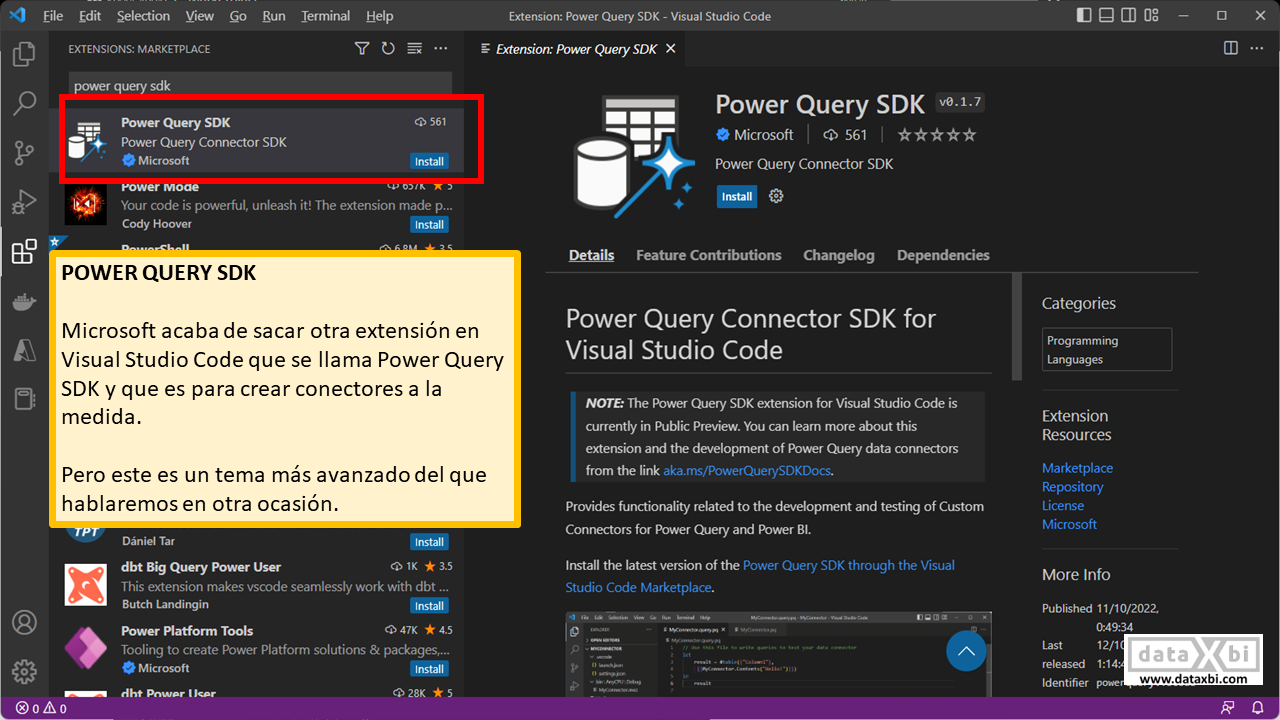Switch to the Changelog tab
Screen dimensions: 1280x720
(838, 255)
